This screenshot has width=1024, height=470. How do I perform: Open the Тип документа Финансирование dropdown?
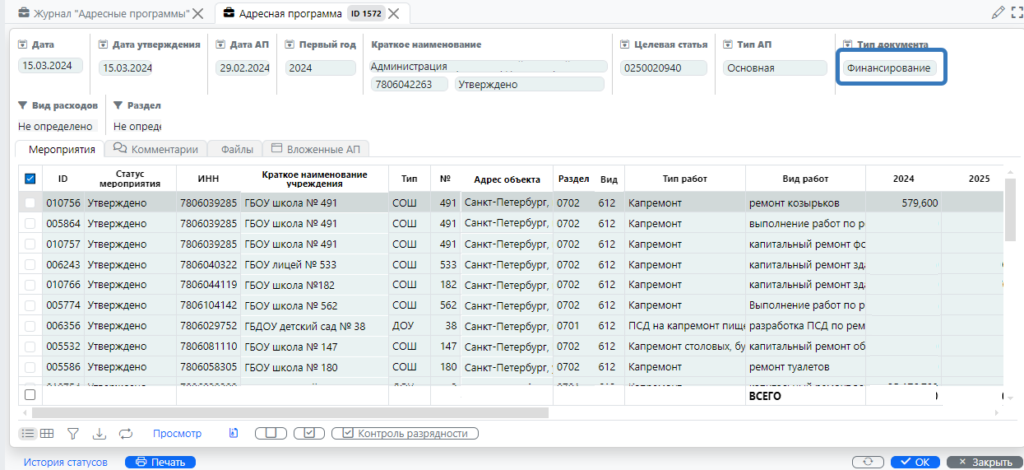[890, 68]
